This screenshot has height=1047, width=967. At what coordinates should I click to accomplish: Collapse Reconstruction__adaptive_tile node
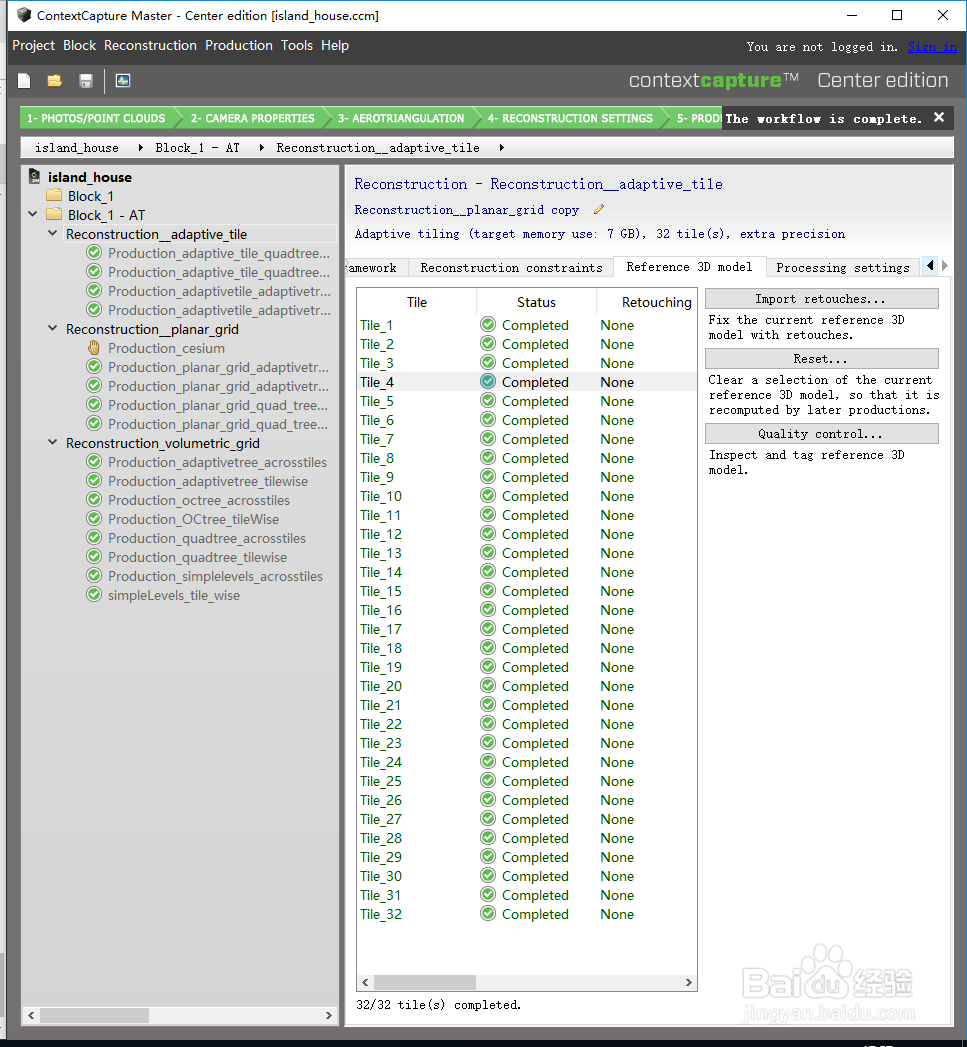53,233
